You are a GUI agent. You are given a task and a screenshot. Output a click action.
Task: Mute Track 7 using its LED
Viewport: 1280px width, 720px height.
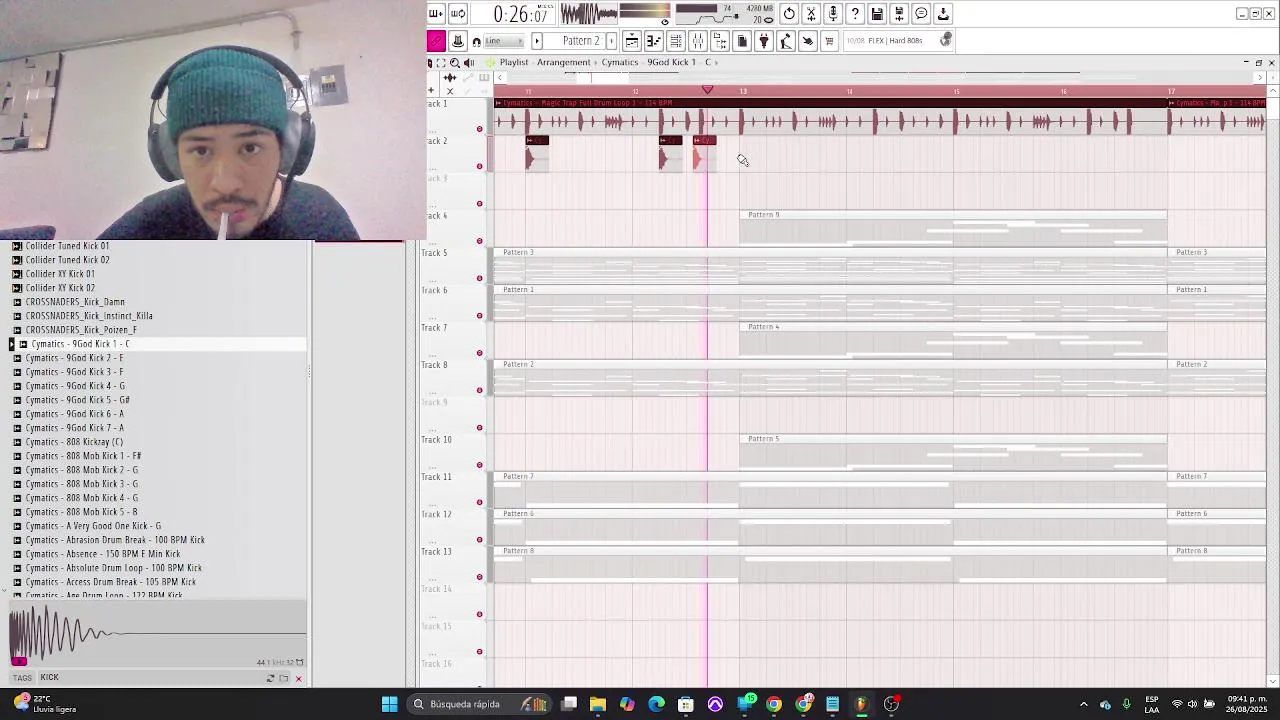[x=479, y=353]
